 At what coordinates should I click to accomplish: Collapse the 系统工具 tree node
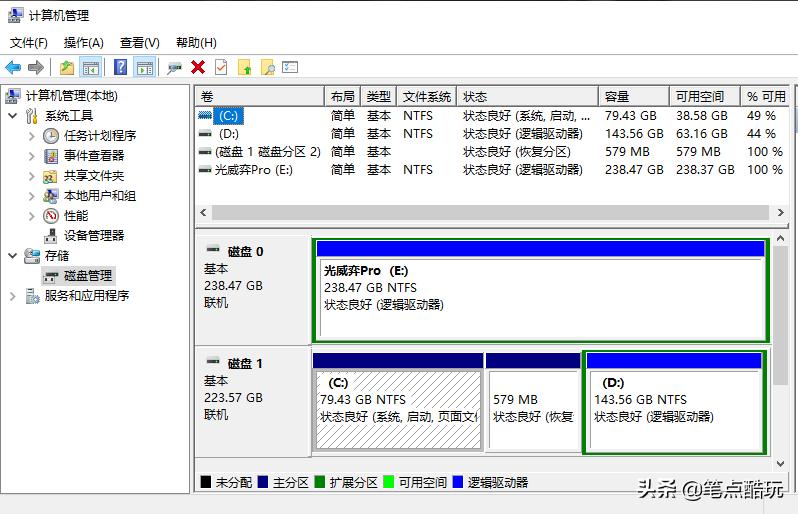click(13, 116)
